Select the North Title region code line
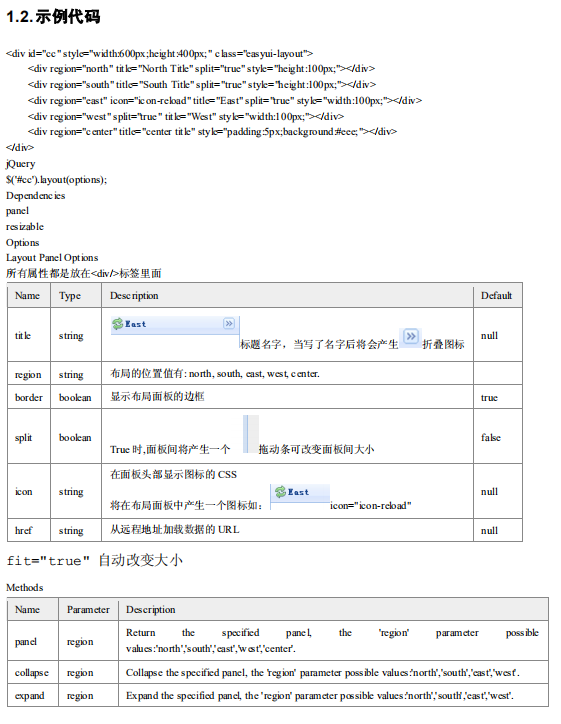The height and width of the screenshot is (724, 561). (201, 69)
